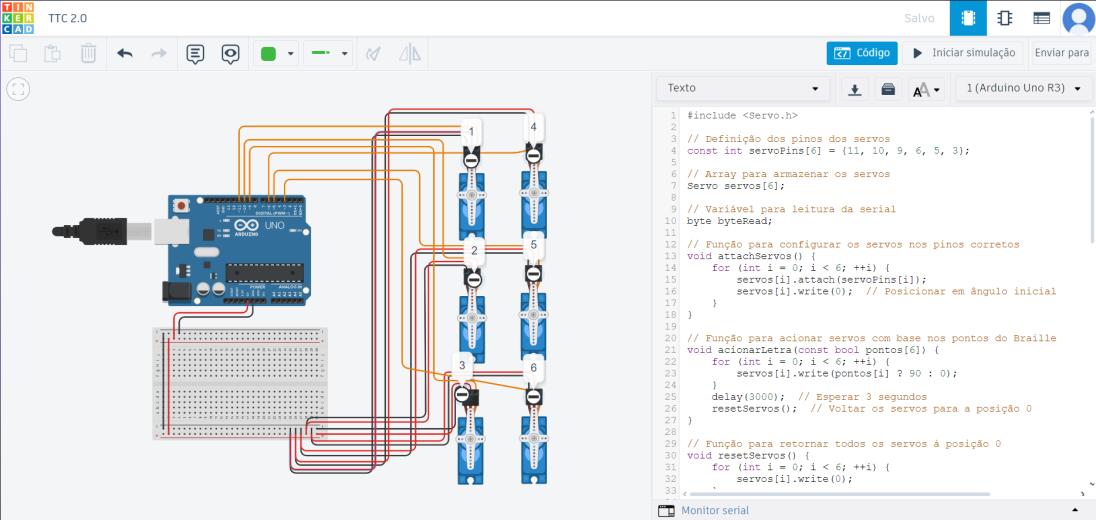1096x520 pixels.
Task: Click the code editor horizontal scrollbar
Action: (x=839, y=494)
